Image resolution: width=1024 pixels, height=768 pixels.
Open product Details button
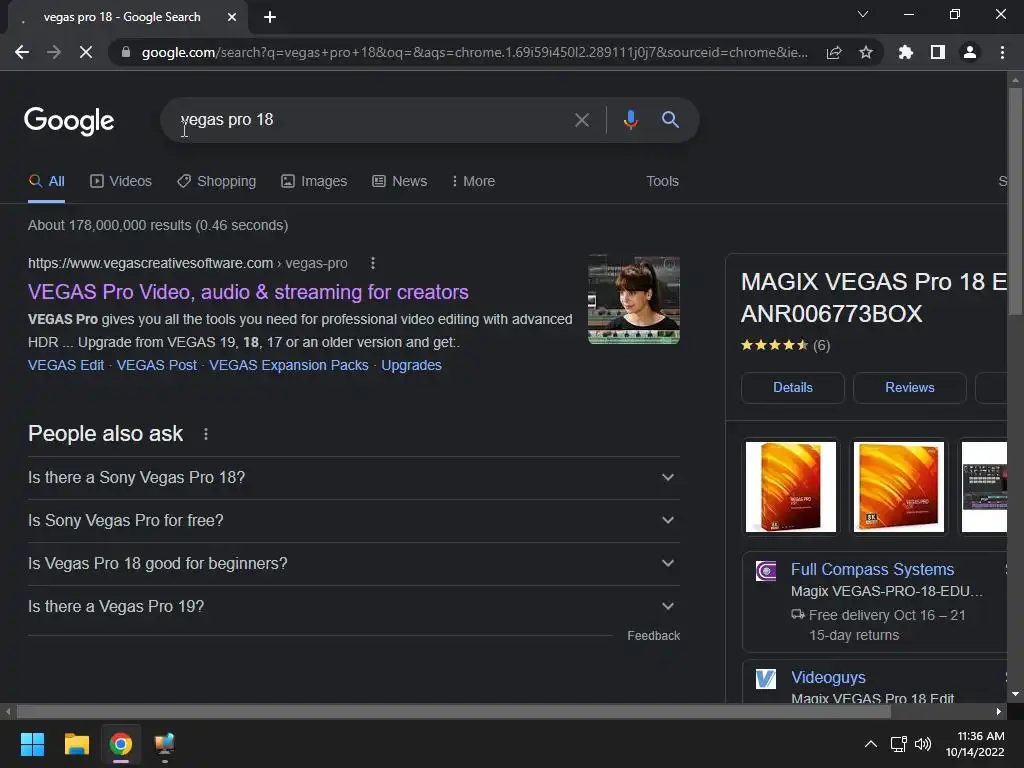click(x=793, y=387)
